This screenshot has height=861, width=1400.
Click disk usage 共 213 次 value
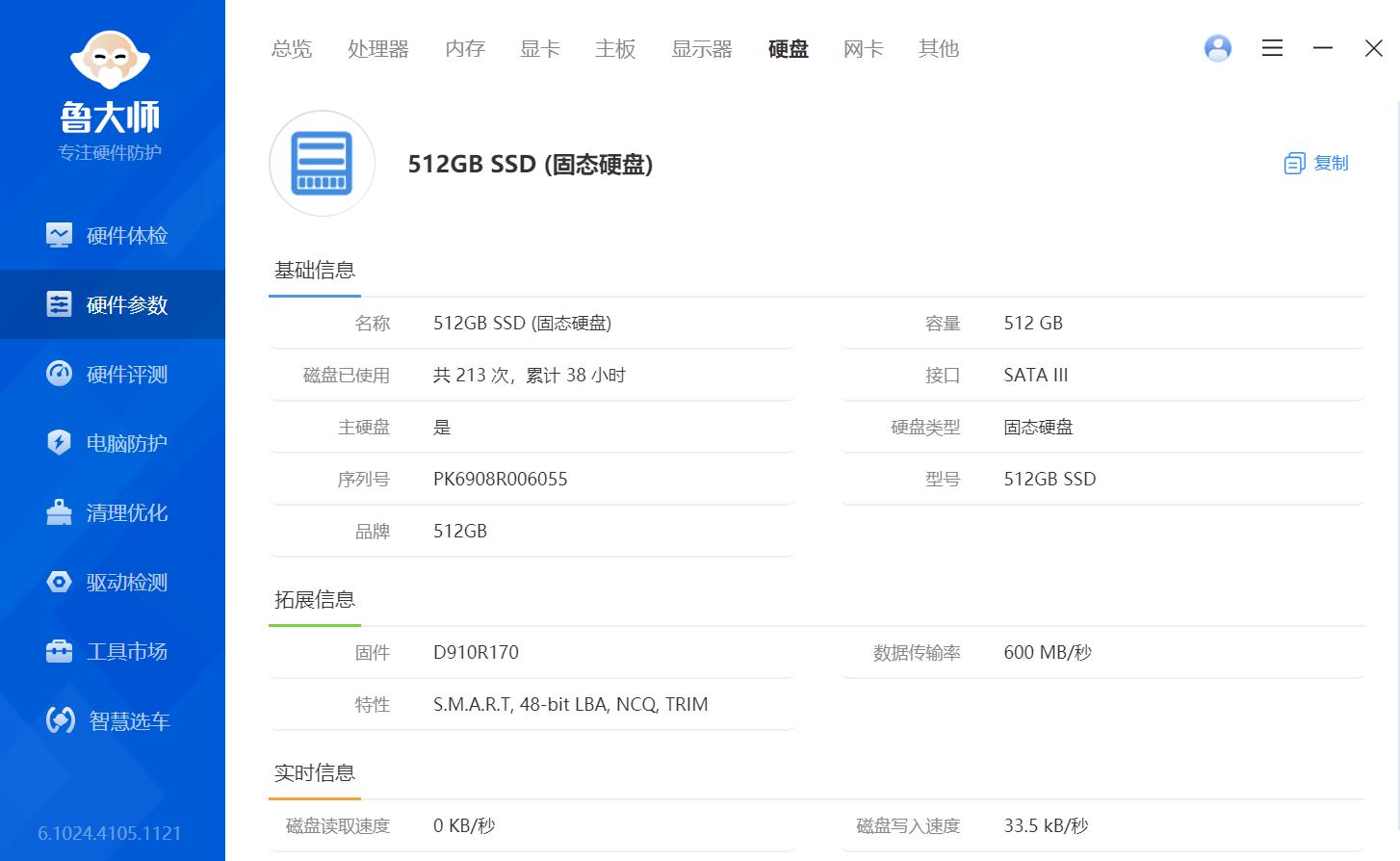(530, 375)
